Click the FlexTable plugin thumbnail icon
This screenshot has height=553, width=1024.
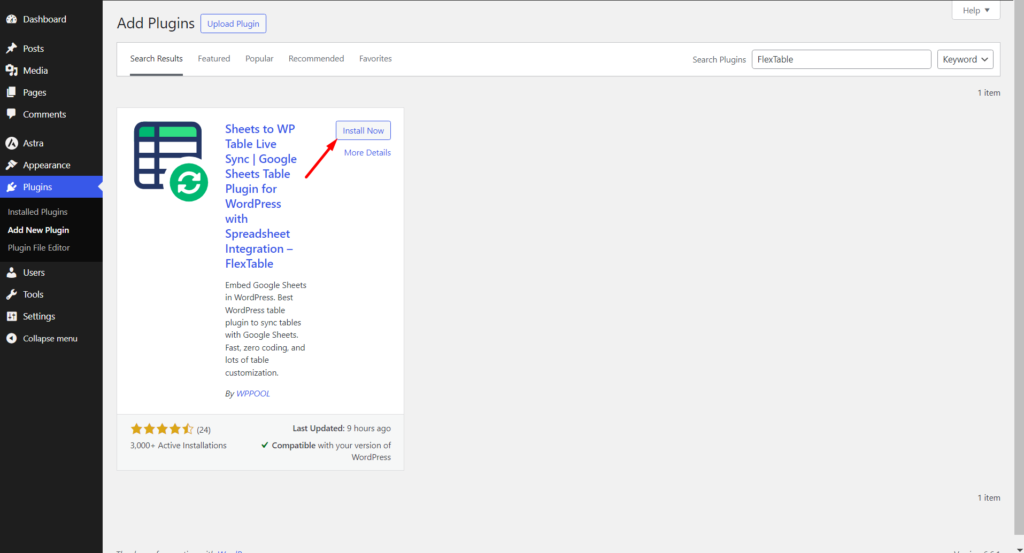[x=171, y=161]
